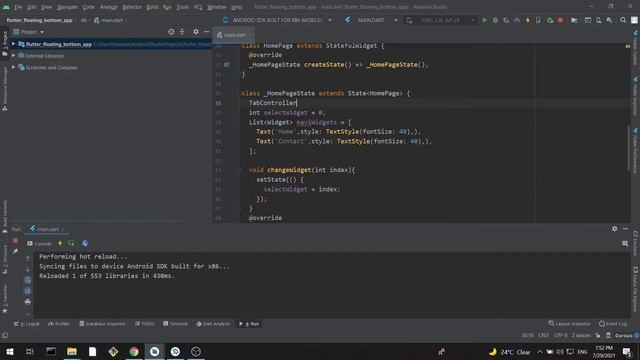
Task: Open the View menu
Action: [x=47, y=7]
